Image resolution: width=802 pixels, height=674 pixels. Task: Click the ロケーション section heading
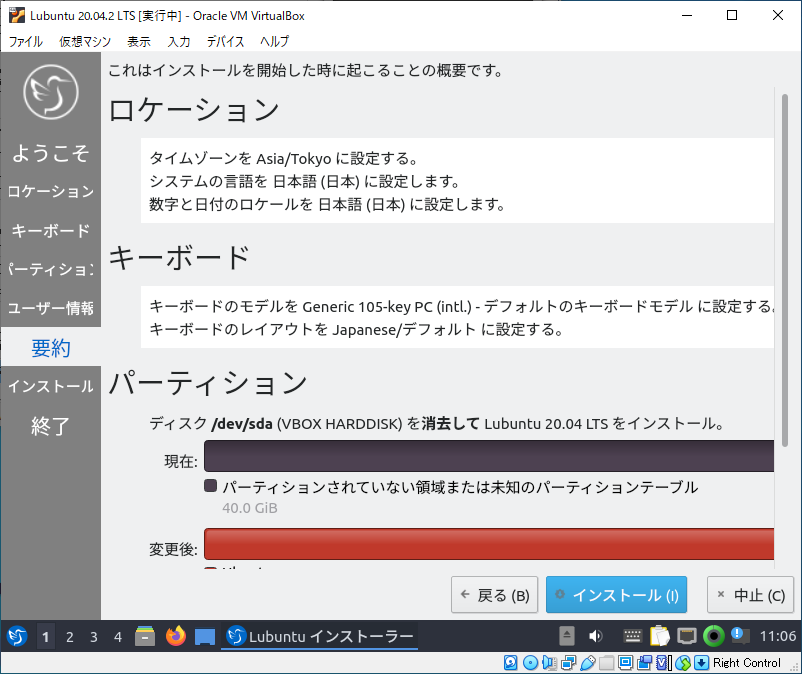coord(194,110)
